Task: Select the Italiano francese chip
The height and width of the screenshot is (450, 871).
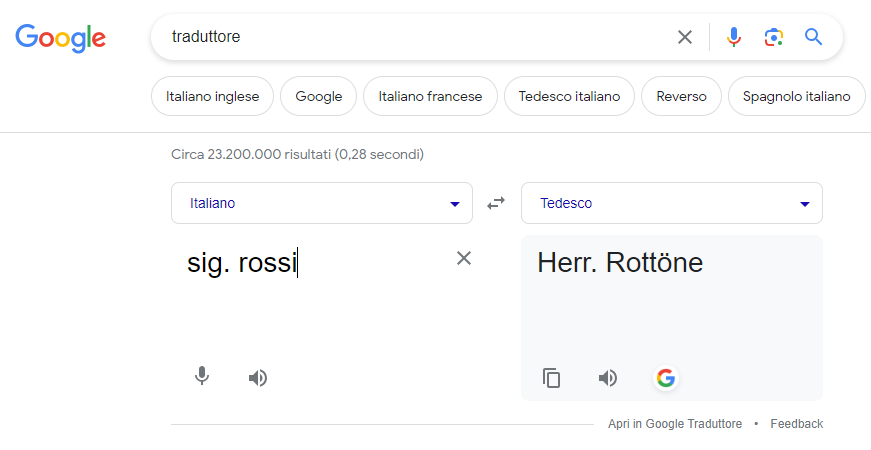Action: tap(430, 96)
